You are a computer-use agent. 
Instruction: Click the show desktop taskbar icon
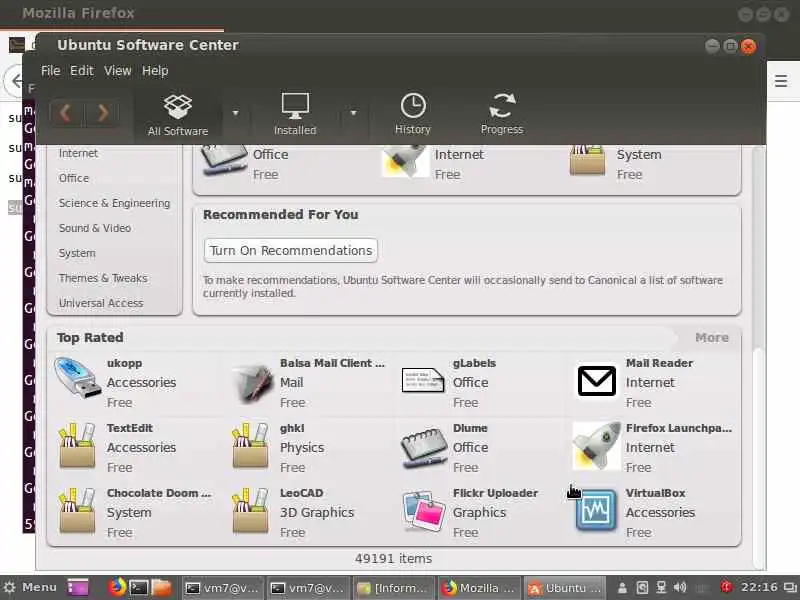pyautogui.click(x=78, y=588)
